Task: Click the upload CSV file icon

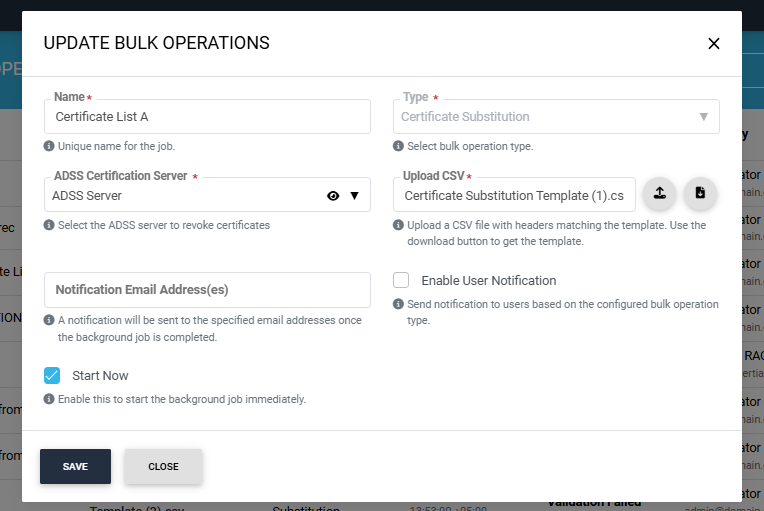Action: pos(659,194)
